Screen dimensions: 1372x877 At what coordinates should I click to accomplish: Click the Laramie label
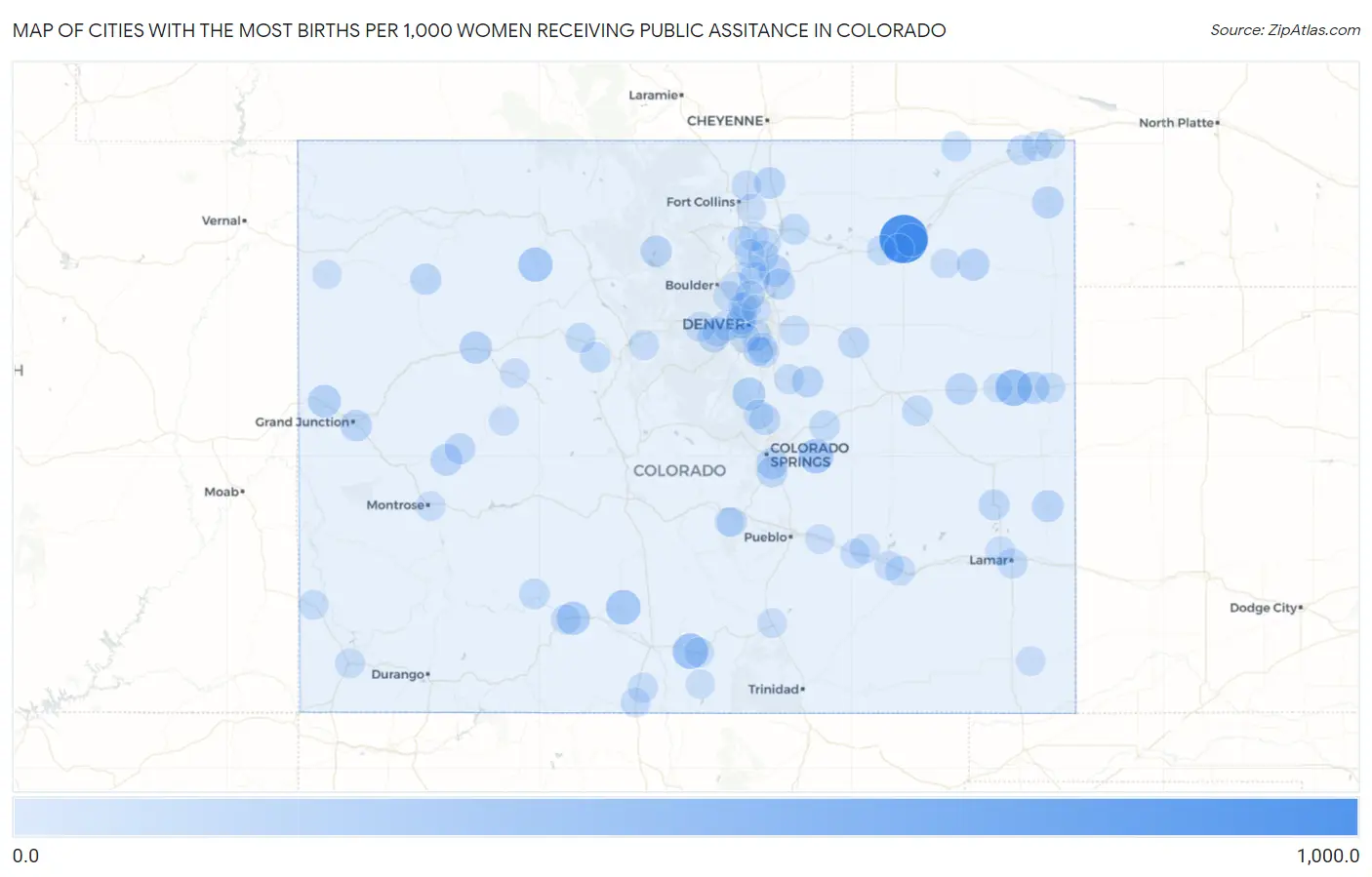pos(654,95)
